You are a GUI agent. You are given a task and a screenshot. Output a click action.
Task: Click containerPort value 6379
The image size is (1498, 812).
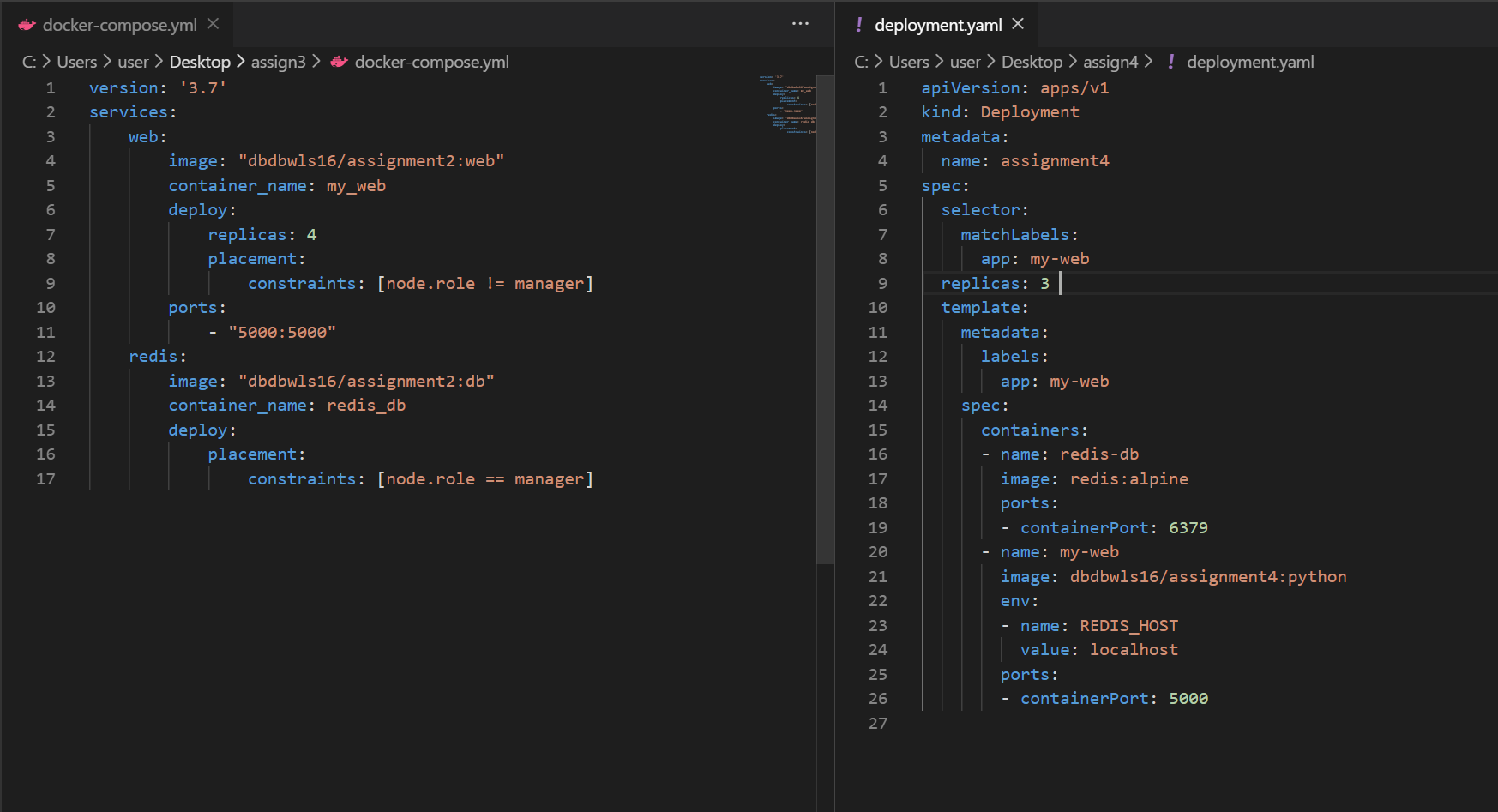[1188, 527]
